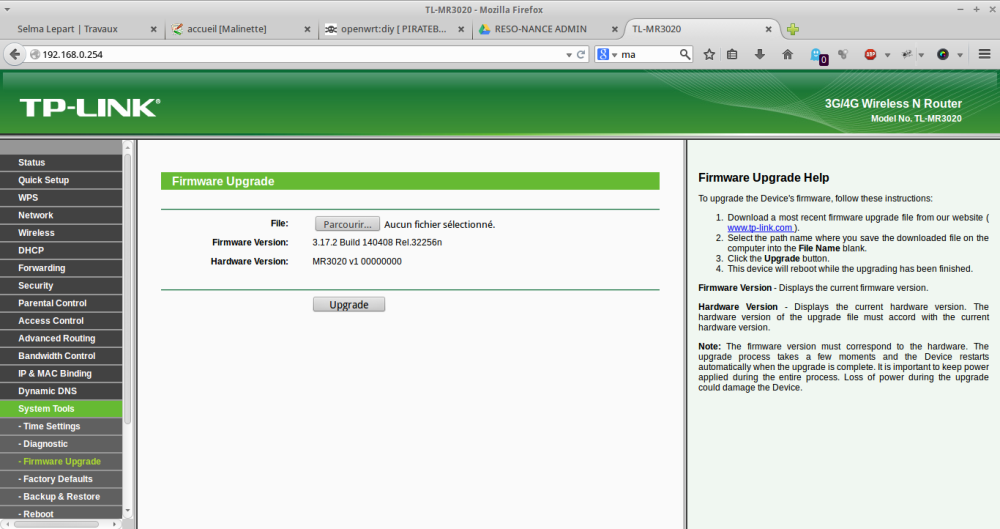The width and height of the screenshot is (1000, 529).
Task: Open Bandwidth Control menu
Action: [61, 355]
